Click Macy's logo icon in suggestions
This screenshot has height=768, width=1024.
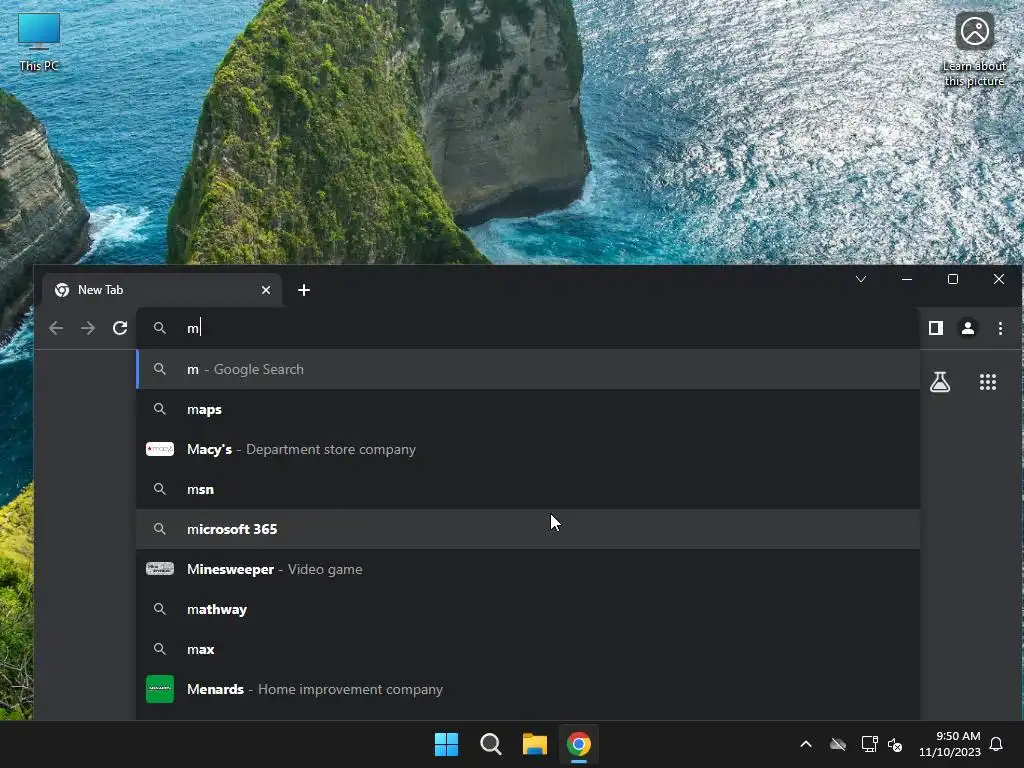point(160,449)
